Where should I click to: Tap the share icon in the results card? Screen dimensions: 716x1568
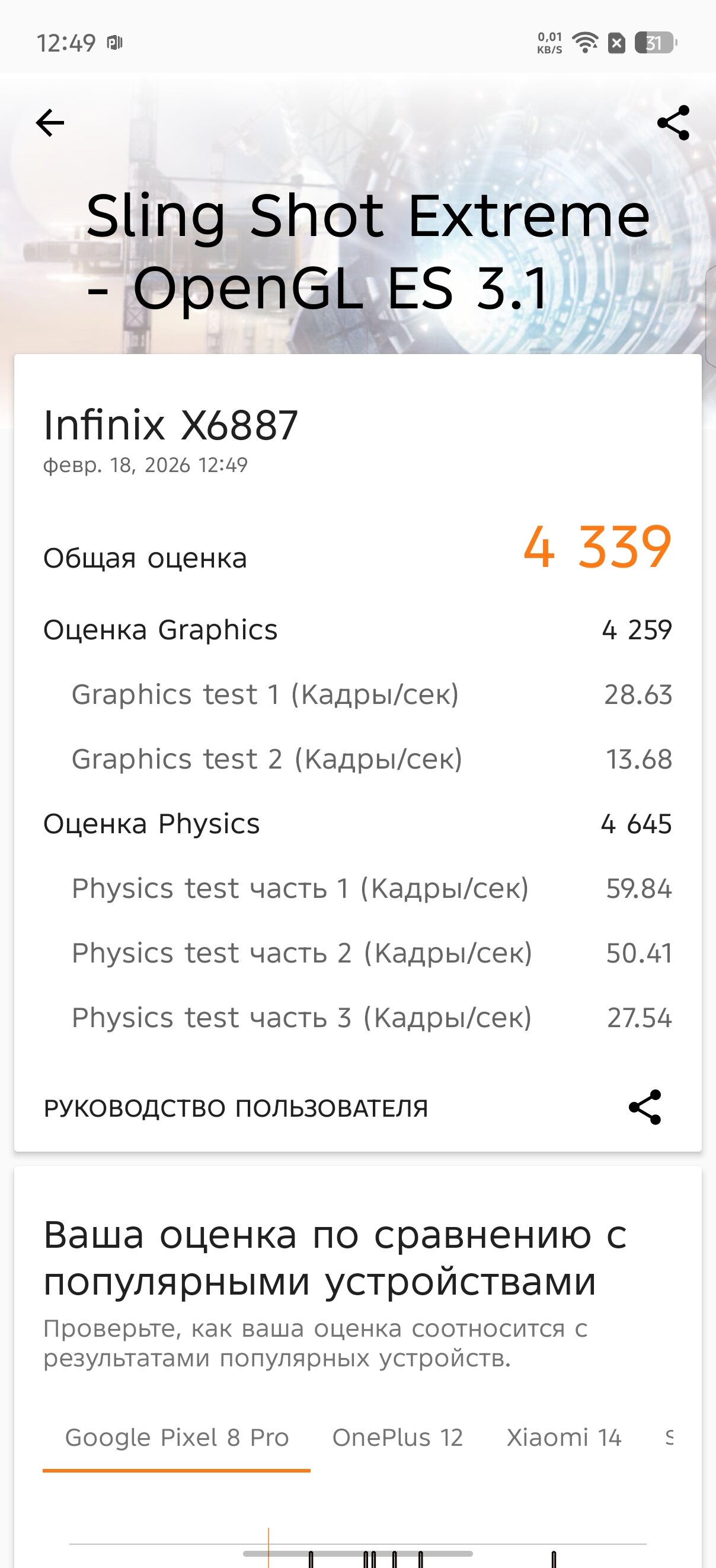tap(645, 1107)
